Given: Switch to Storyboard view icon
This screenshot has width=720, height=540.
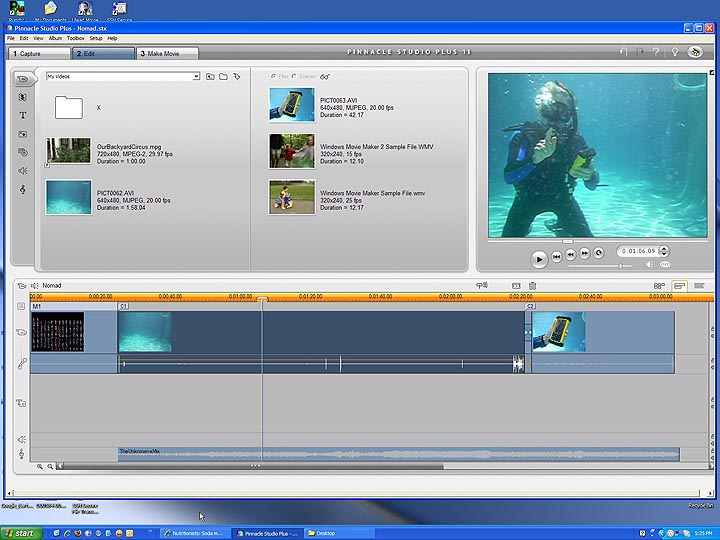Looking at the screenshot, I should [659, 286].
